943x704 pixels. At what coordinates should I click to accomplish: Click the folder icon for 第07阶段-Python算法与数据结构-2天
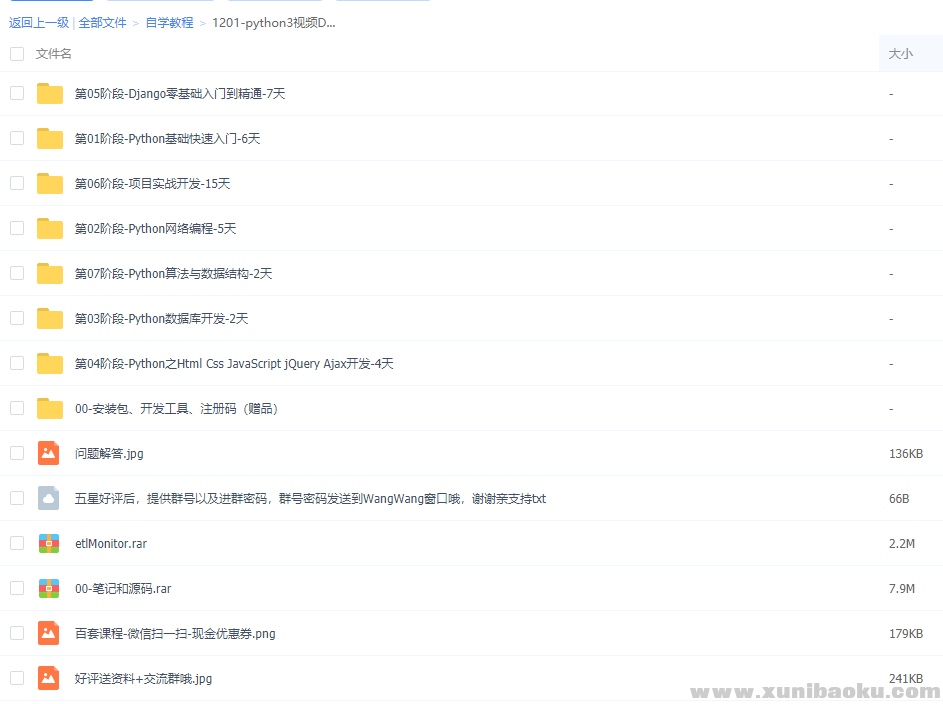[x=49, y=272]
